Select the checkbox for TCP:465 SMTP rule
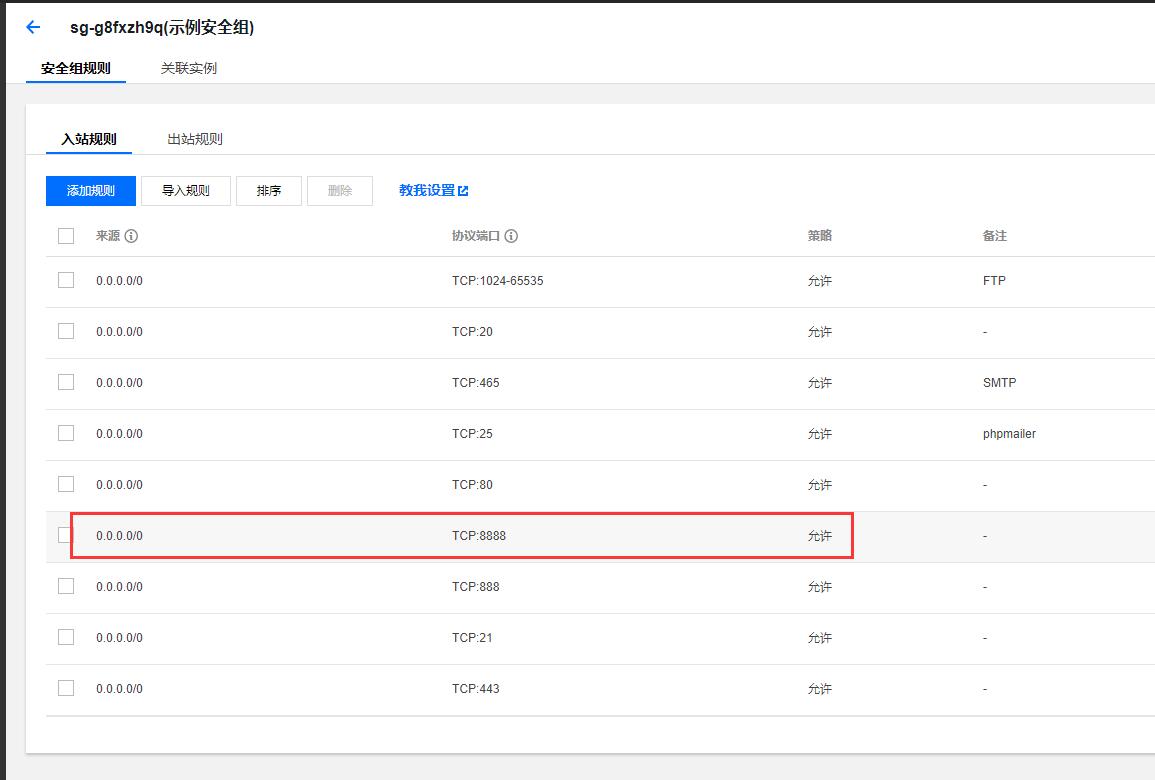This screenshot has width=1155, height=780. click(x=66, y=382)
